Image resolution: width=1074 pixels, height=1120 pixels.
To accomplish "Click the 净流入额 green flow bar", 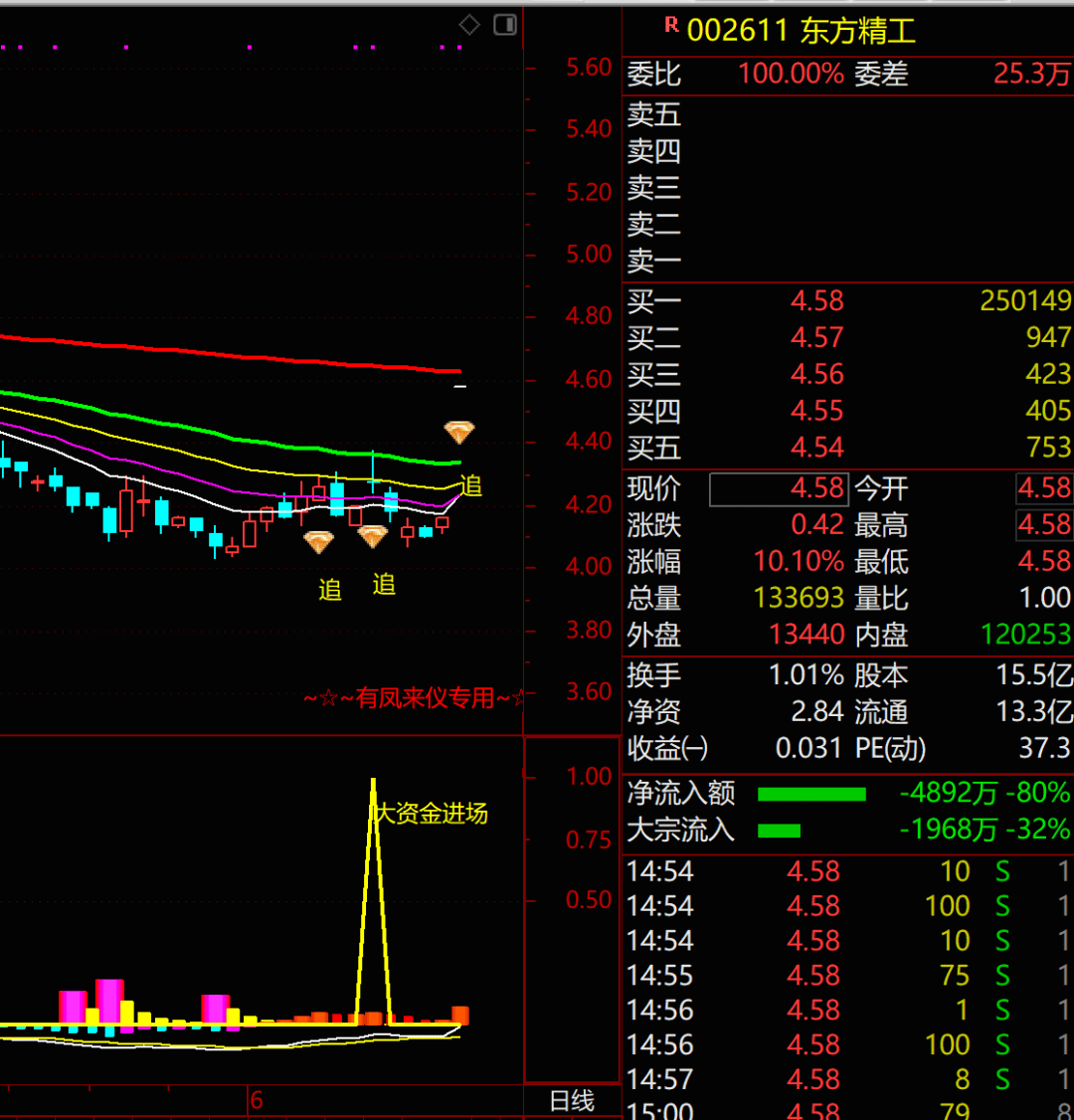I will (x=811, y=794).
